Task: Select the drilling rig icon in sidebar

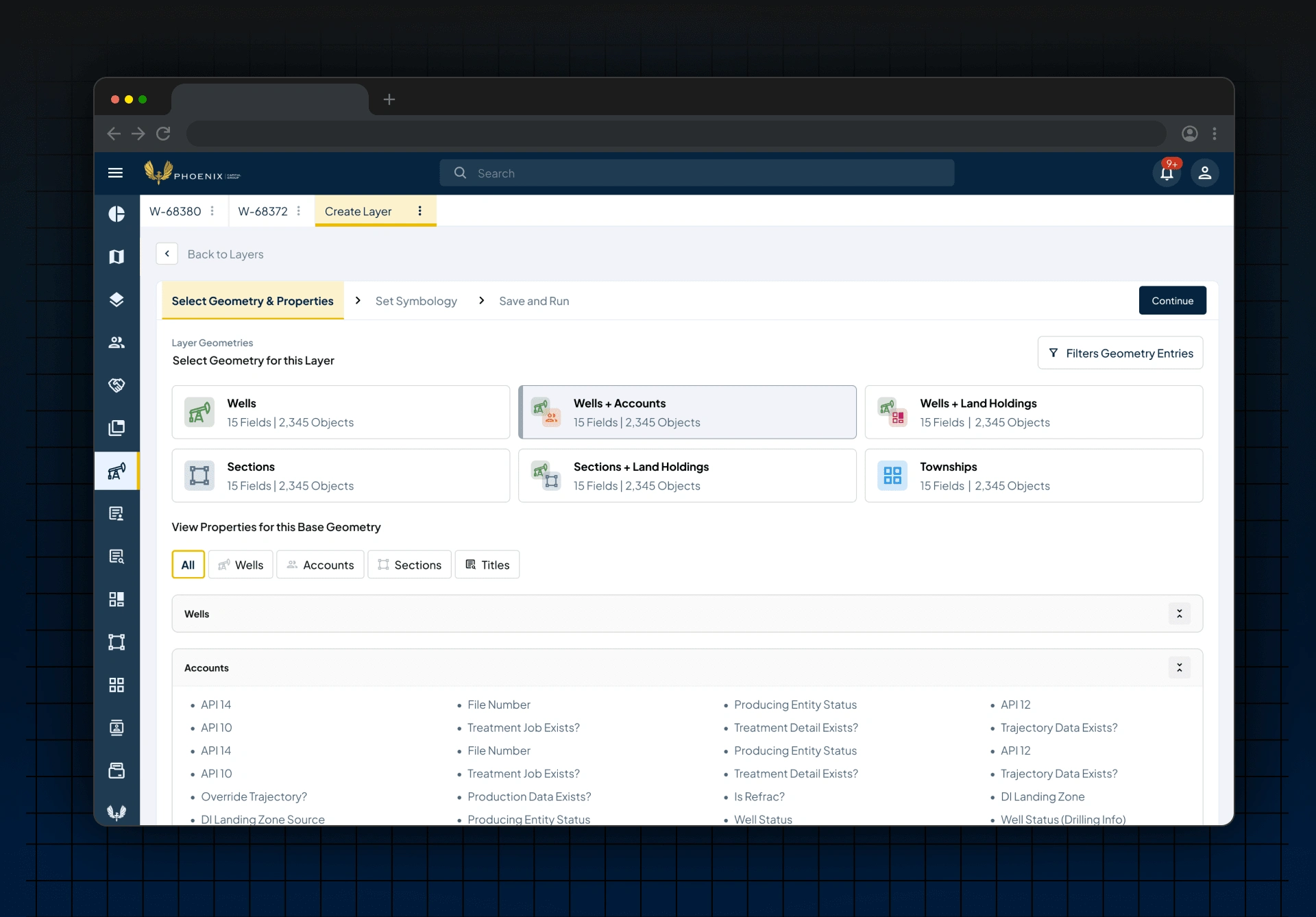Action: pos(116,471)
